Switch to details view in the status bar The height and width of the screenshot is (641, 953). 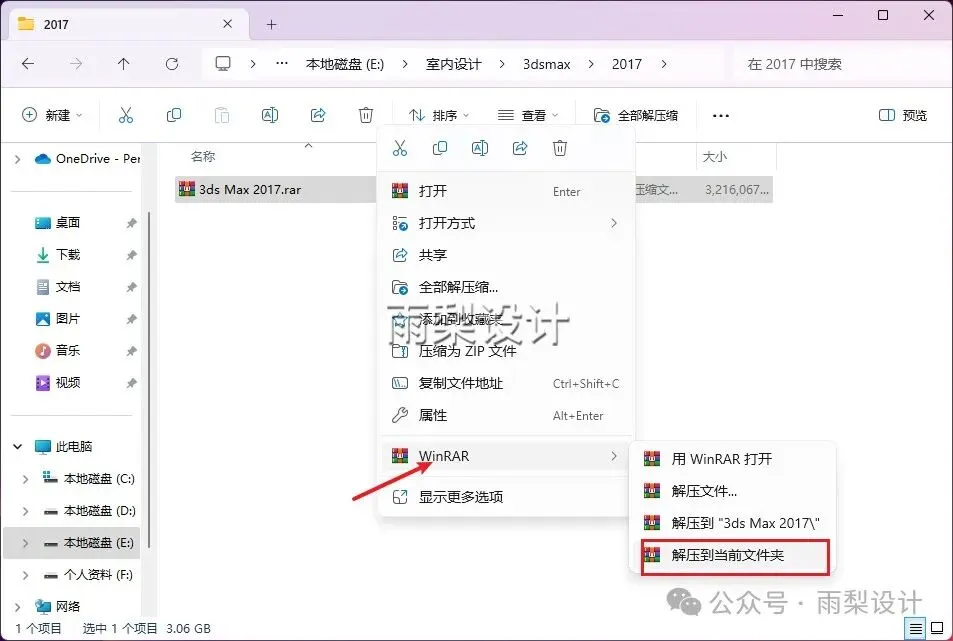point(915,628)
